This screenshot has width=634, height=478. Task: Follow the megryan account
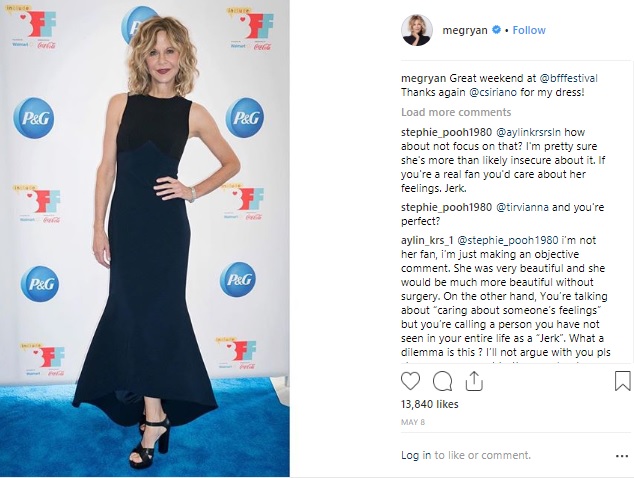coord(529,30)
